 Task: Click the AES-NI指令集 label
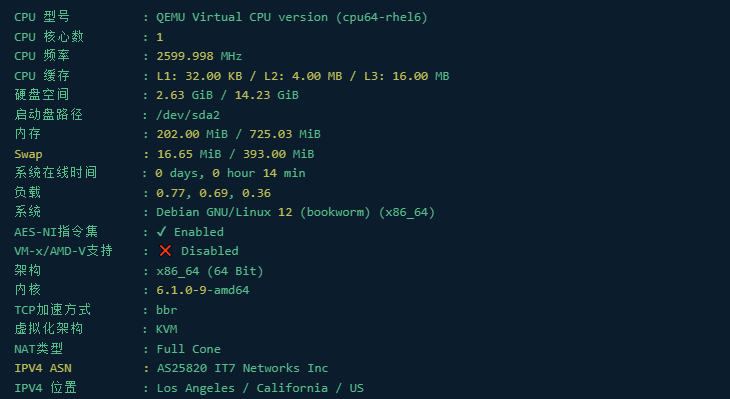click(56, 231)
